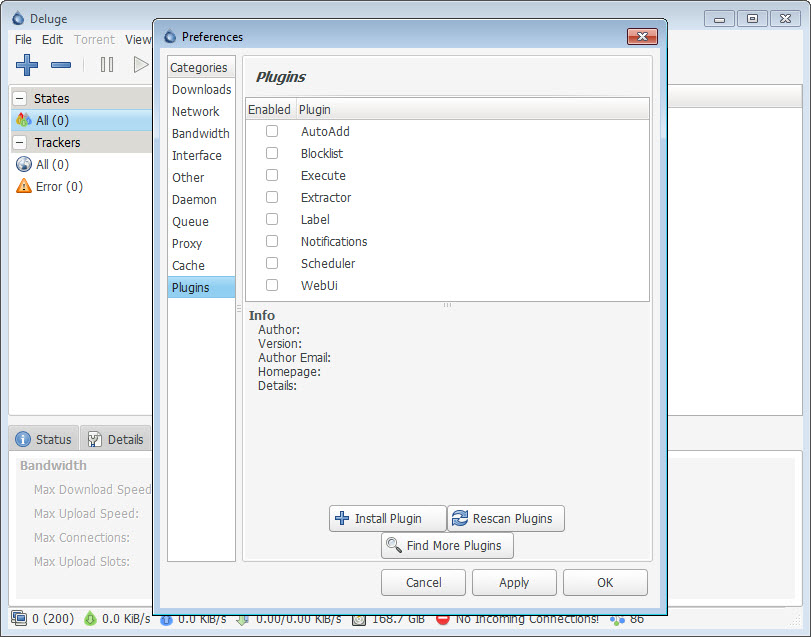Click the Rescan Plugins button
The width and height of the screenshot is (811, 637).
pos(506,519)
